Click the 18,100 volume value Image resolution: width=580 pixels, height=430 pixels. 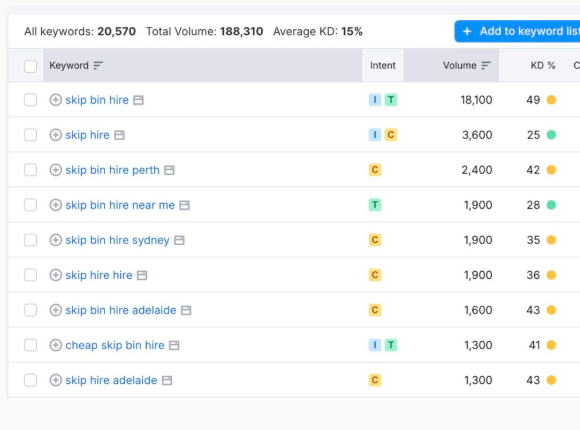[476, 100]
